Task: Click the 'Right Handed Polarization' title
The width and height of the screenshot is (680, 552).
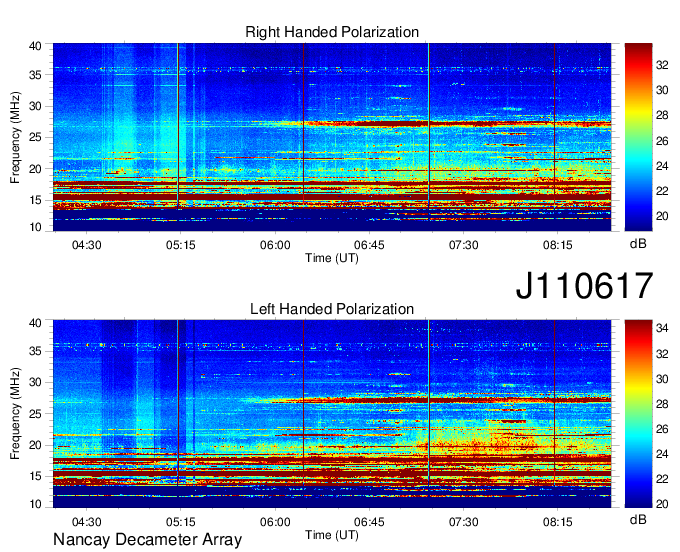Action: tap(332, 32)
